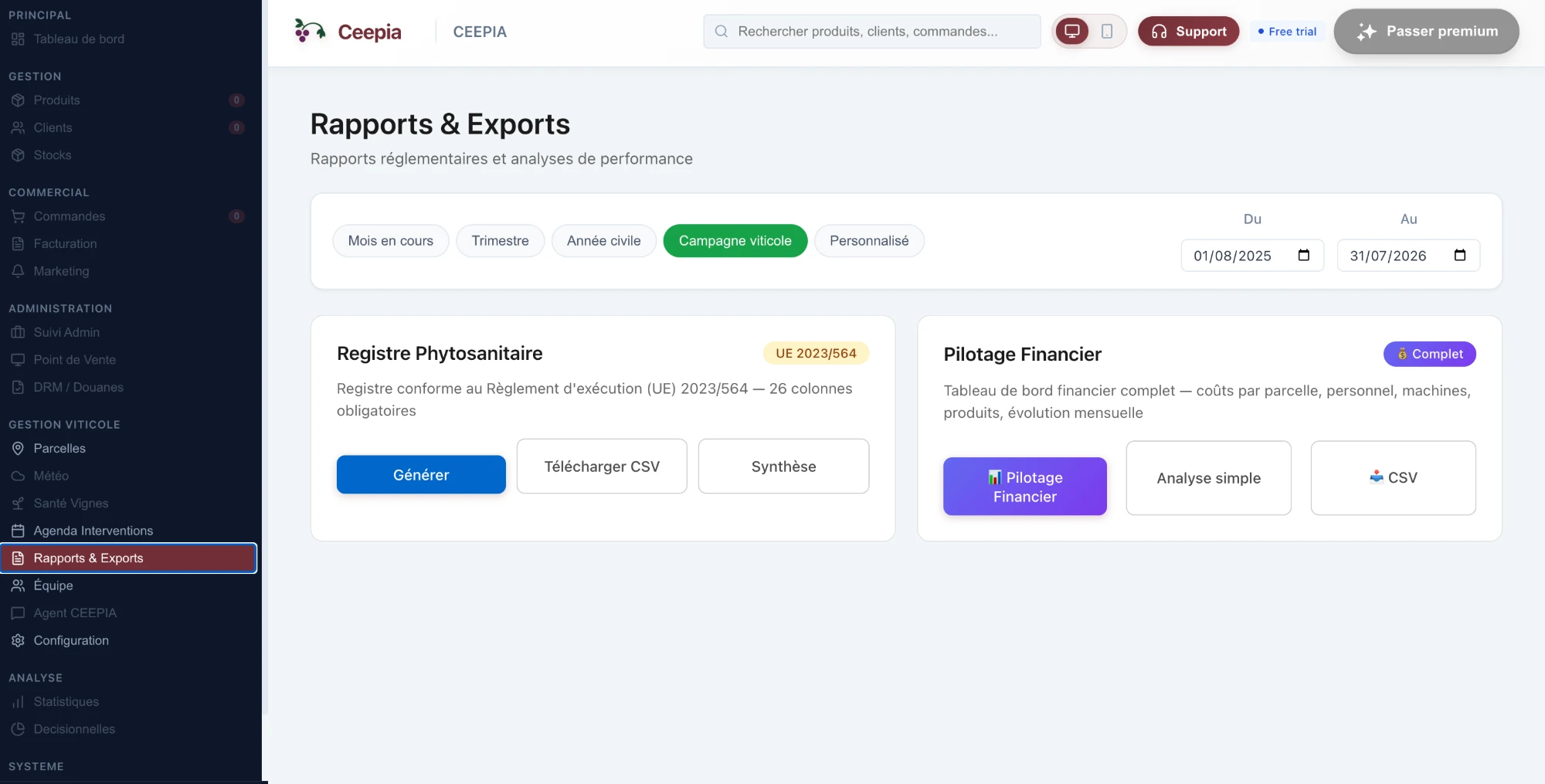1545x784 pixels.
Task: Click the Stocks package icon
Action: click(18, 155)
